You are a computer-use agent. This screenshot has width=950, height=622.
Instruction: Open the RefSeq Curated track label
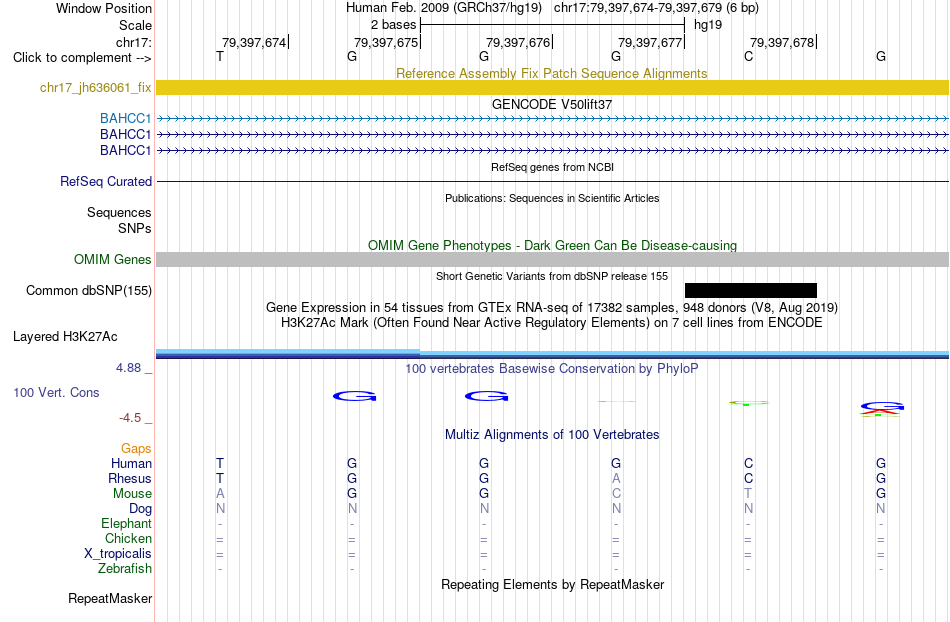pyautogui.click(x=106, y=182)
